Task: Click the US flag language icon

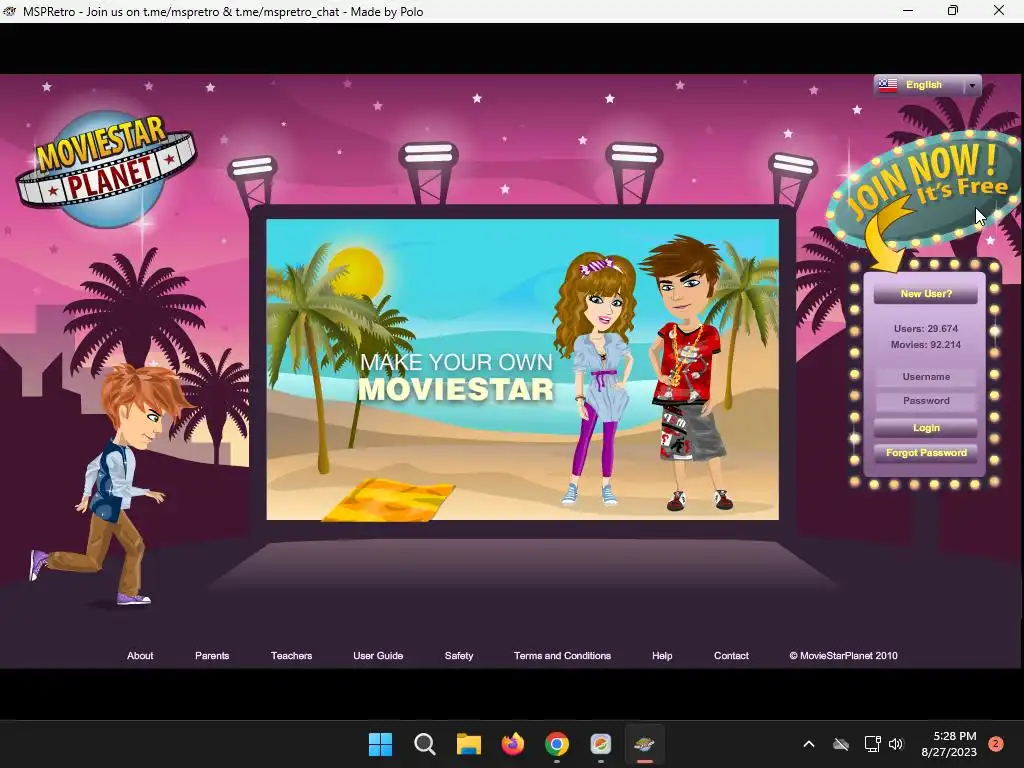Action: (888, 85)
